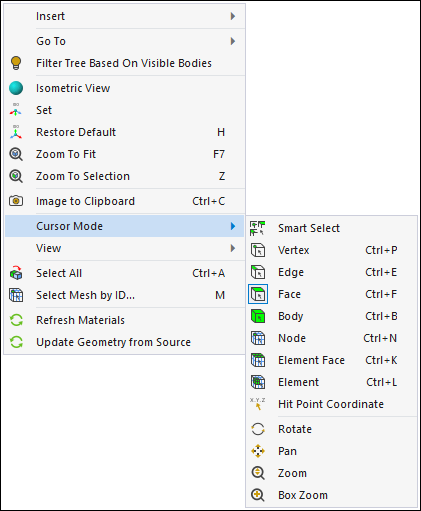This screenshot has height=511, width=421.
Task: Pick the Node cursor mode label
Action: [x=292, y=338]
